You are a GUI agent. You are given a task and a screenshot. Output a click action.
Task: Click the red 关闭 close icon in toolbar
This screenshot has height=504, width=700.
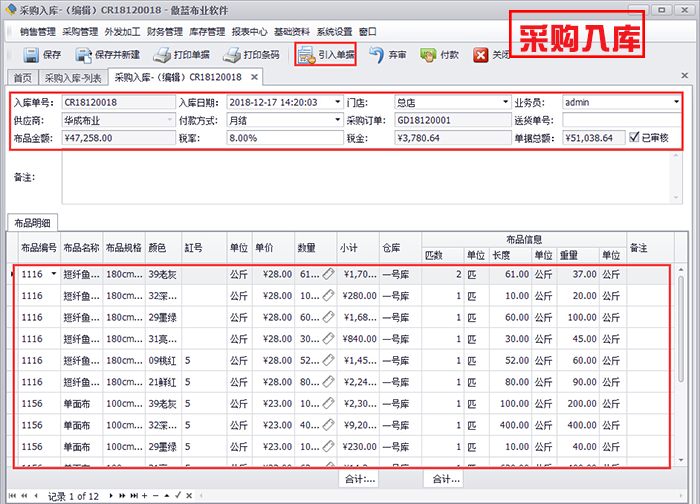481,55
